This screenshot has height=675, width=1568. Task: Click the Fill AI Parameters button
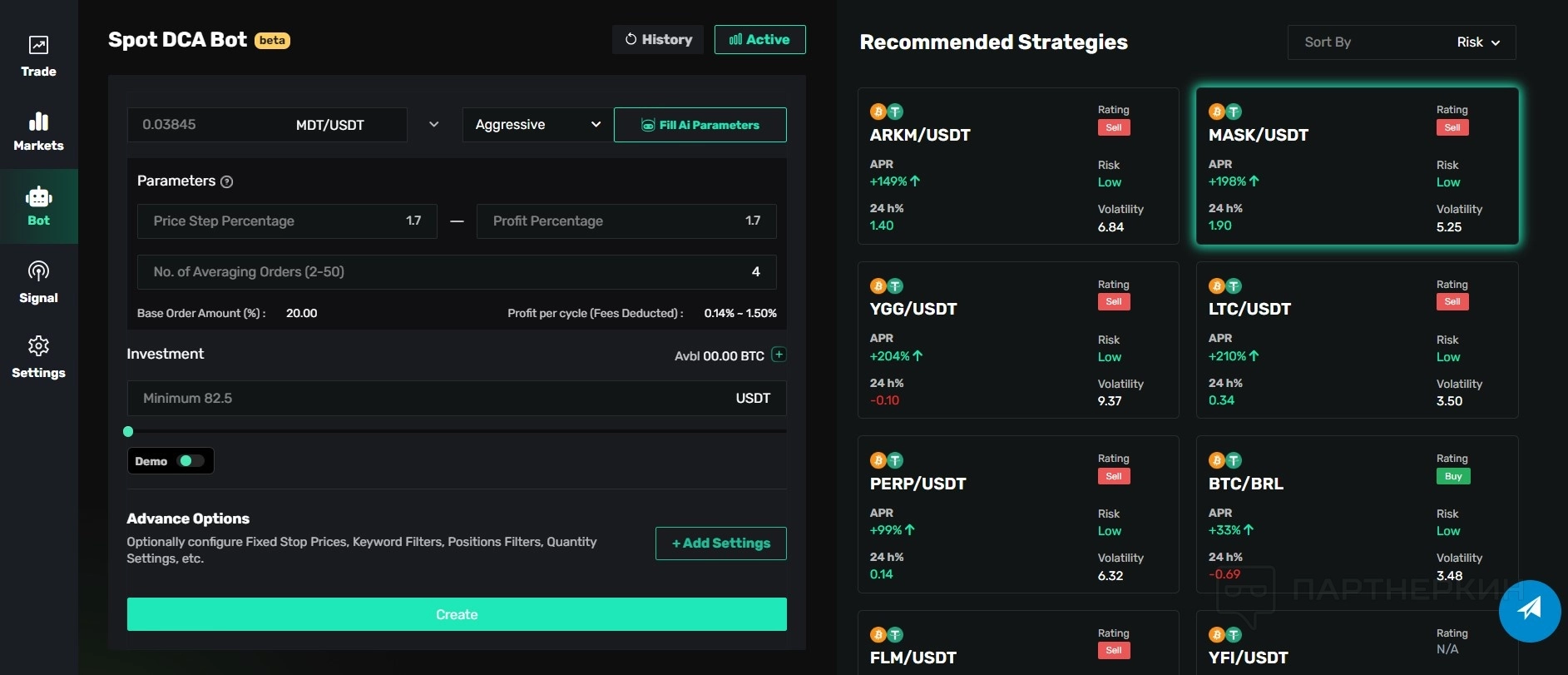click(x=700, y=125)
